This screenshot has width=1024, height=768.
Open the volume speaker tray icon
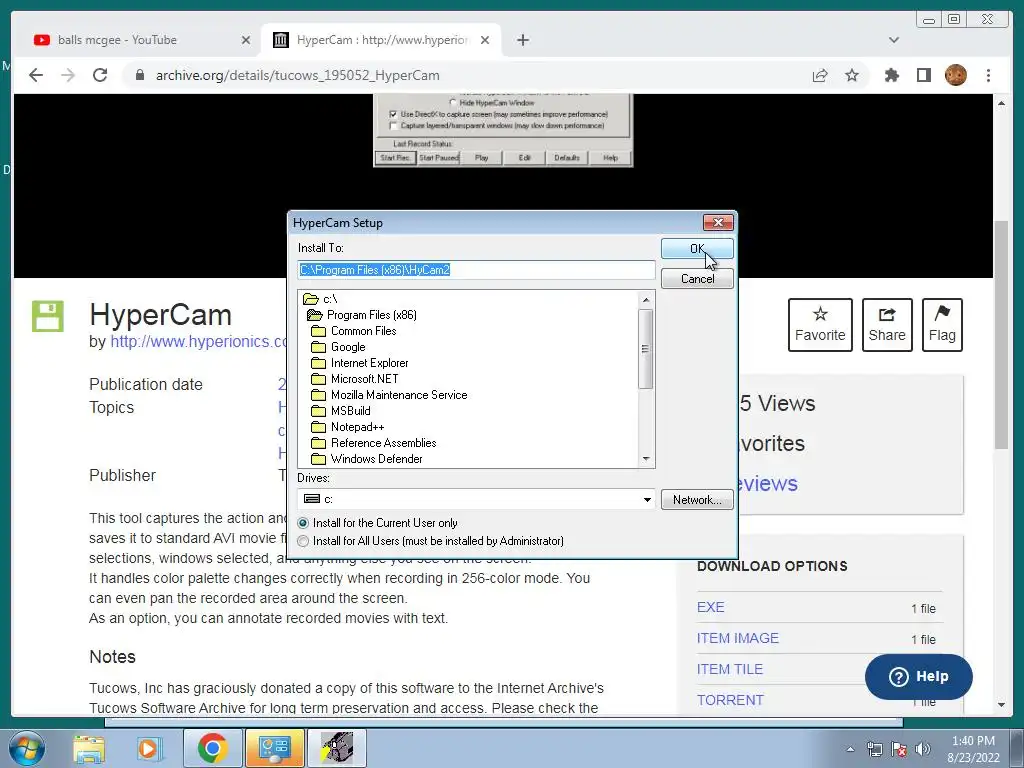(922, 750)
